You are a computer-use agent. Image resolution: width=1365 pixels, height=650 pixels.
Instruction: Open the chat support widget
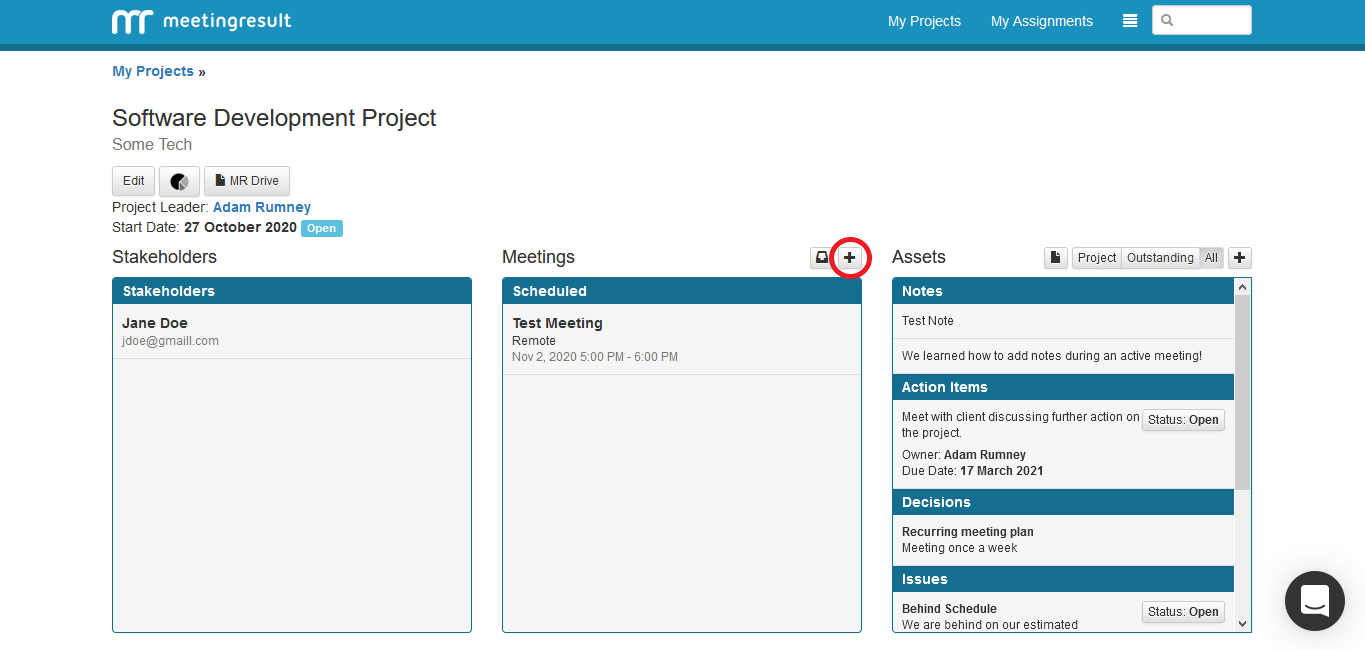(1314, 601)
